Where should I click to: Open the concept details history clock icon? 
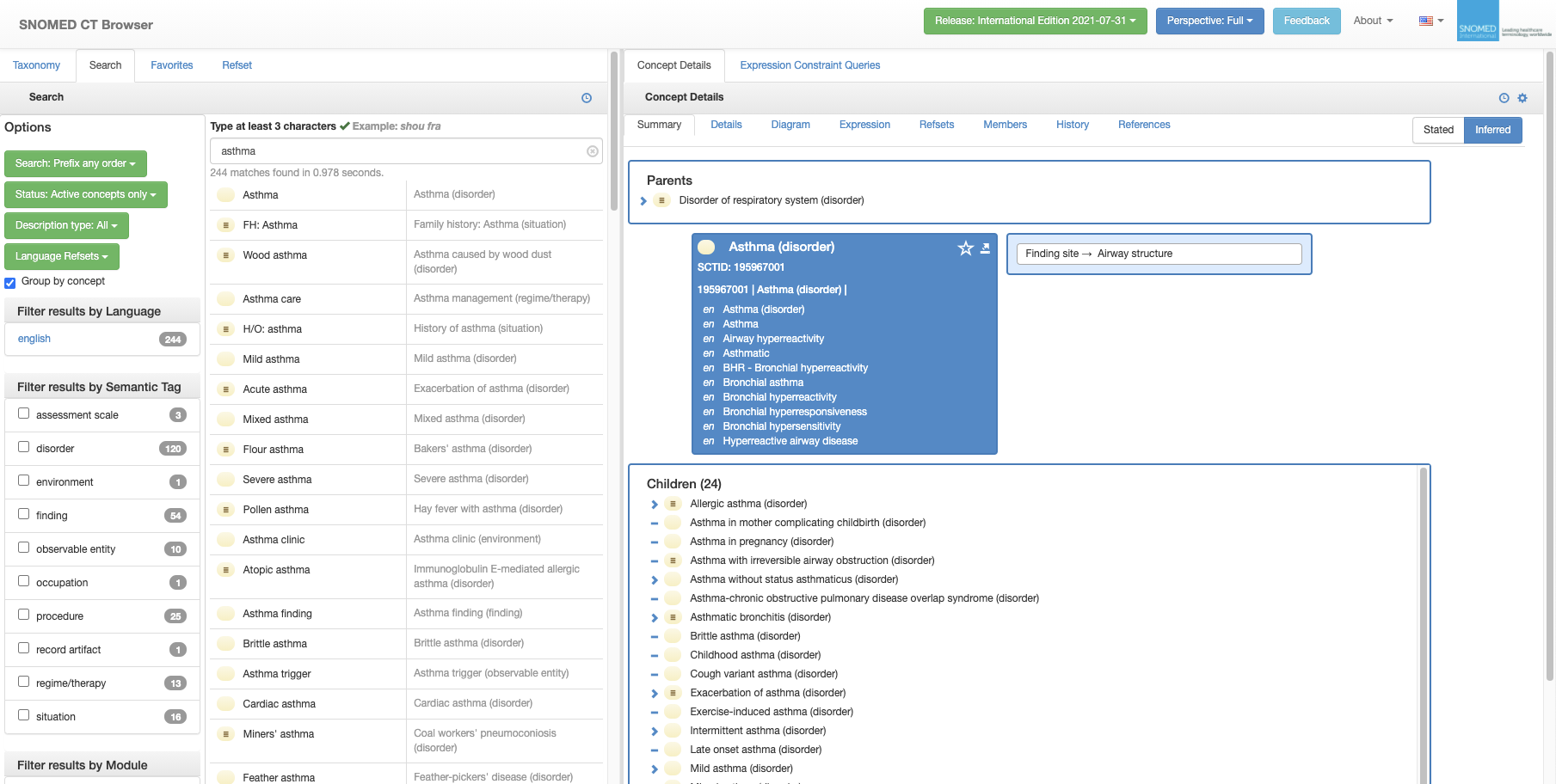click(x=1504, y=98)
